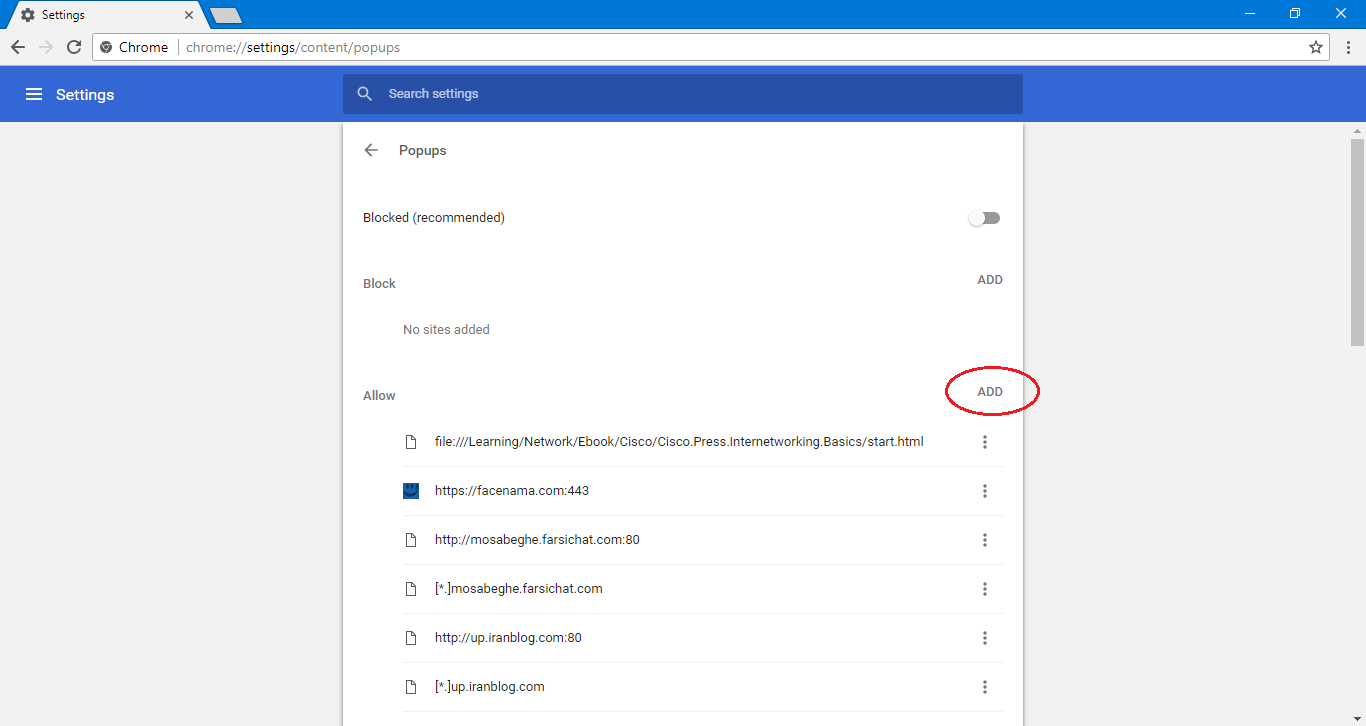Click the Block section label
1366x726 pixels.
[379, 284]
